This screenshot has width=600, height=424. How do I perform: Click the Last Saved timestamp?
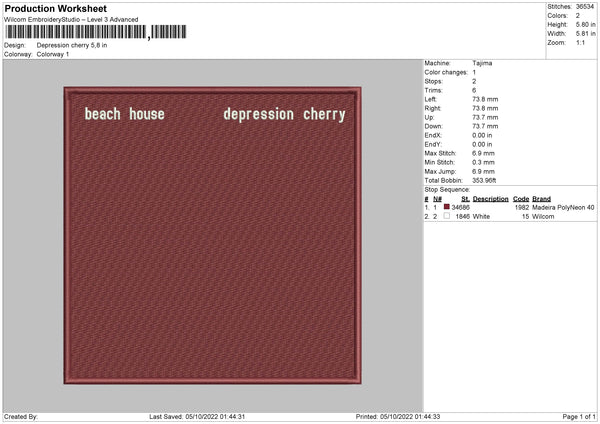pyautogui.click(x=197, y=416)
